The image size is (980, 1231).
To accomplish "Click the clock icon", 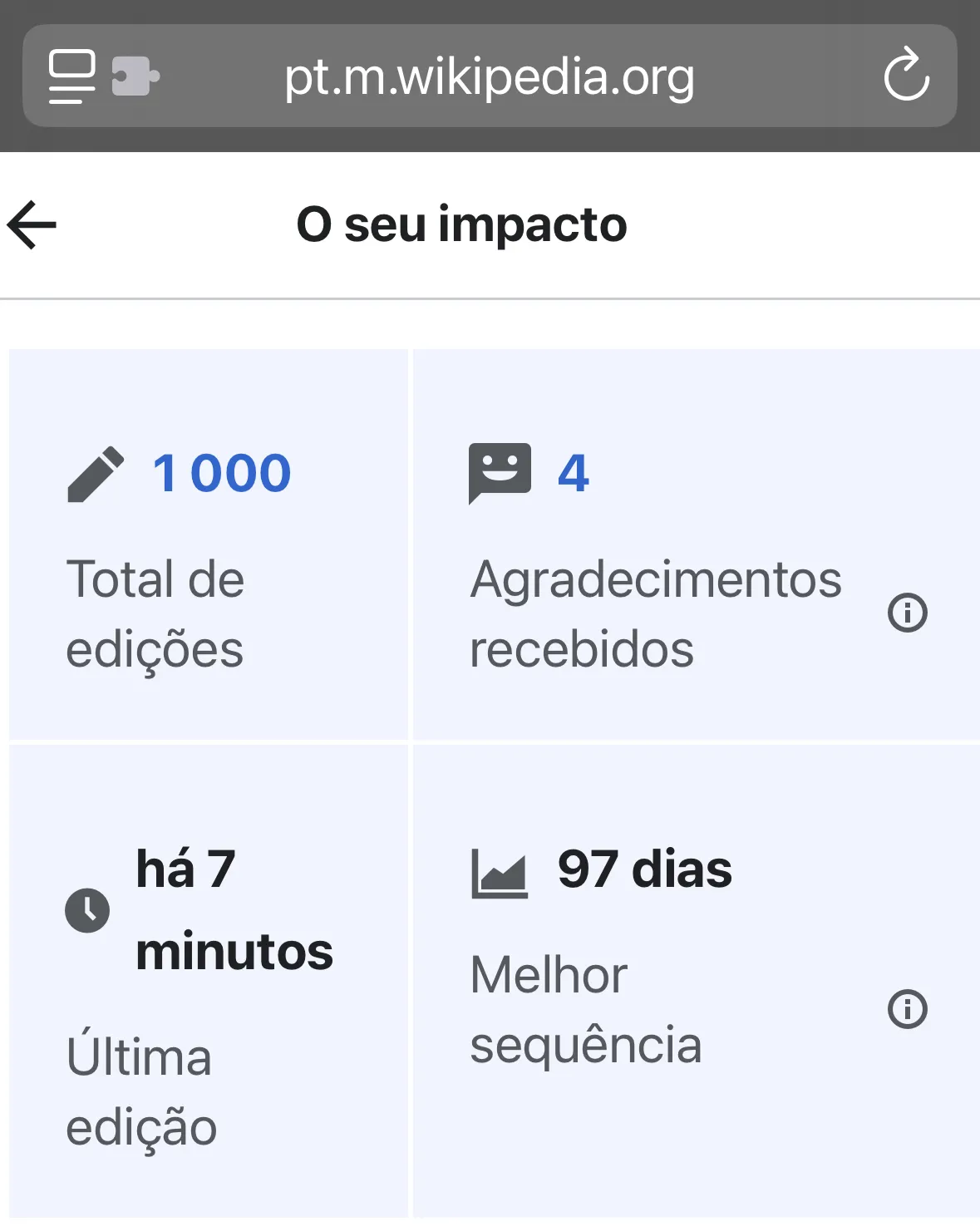I will click(x=87, y=910).
